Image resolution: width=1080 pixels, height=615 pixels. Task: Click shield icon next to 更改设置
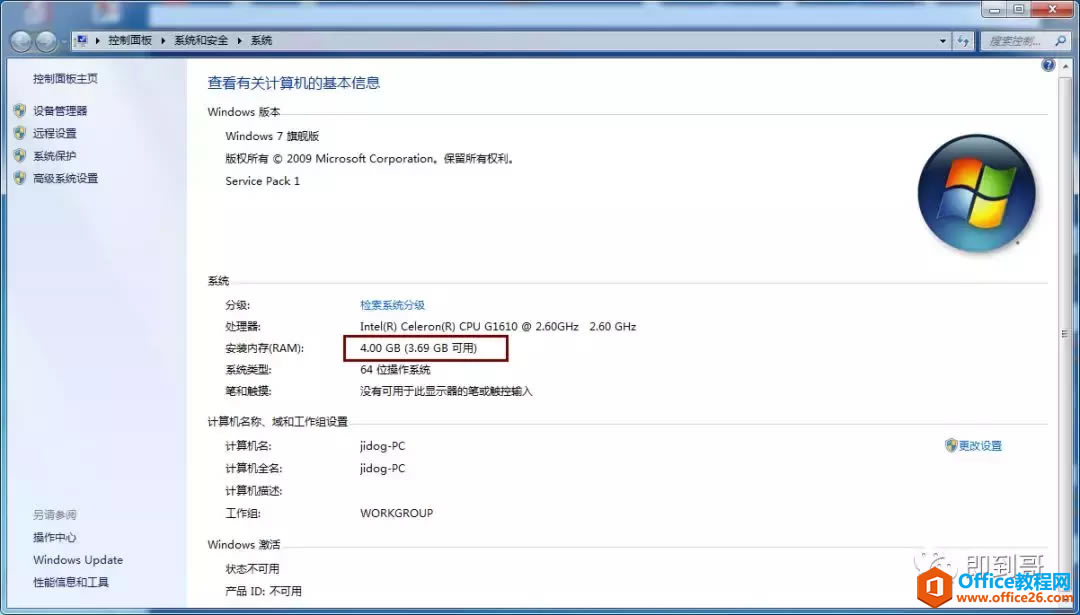tap(951, 446)
